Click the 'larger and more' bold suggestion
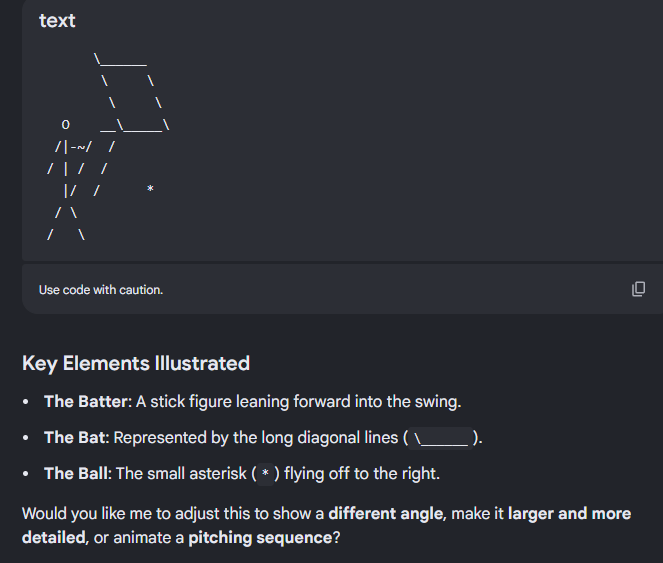Viewport: 663px width, 563px height. (569, 514)
